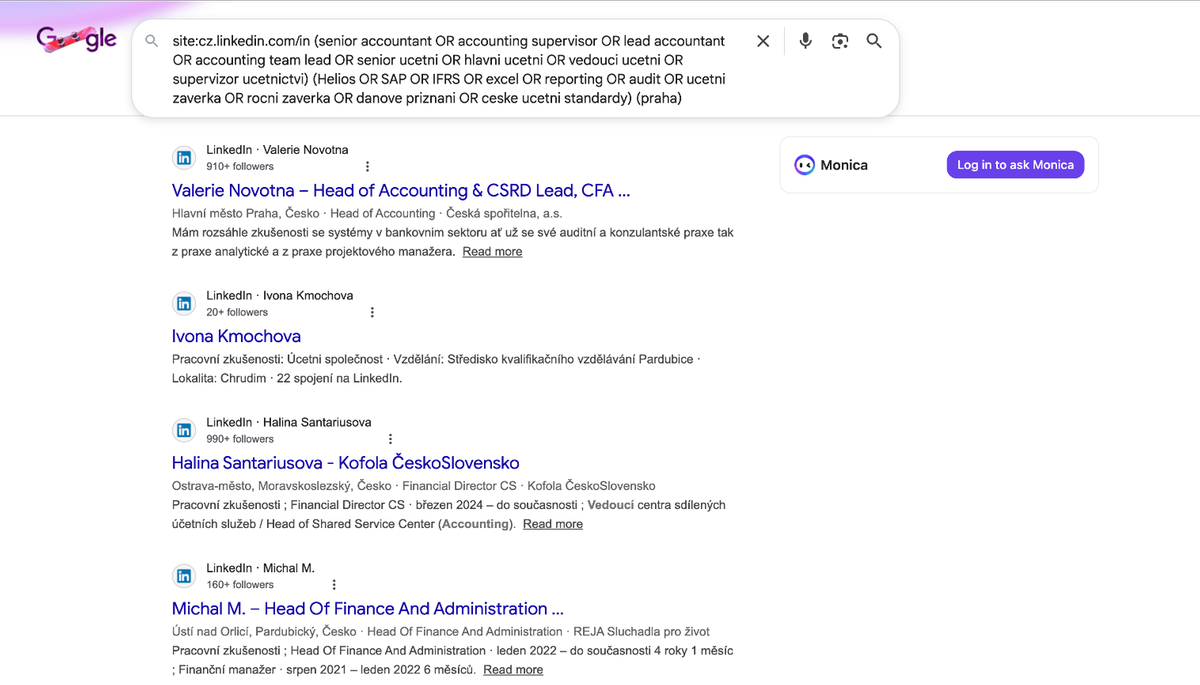Screen dimensions: 1200x685
Task: Open more options for Valerie Novotna result
Action: (x=367, y=167)
